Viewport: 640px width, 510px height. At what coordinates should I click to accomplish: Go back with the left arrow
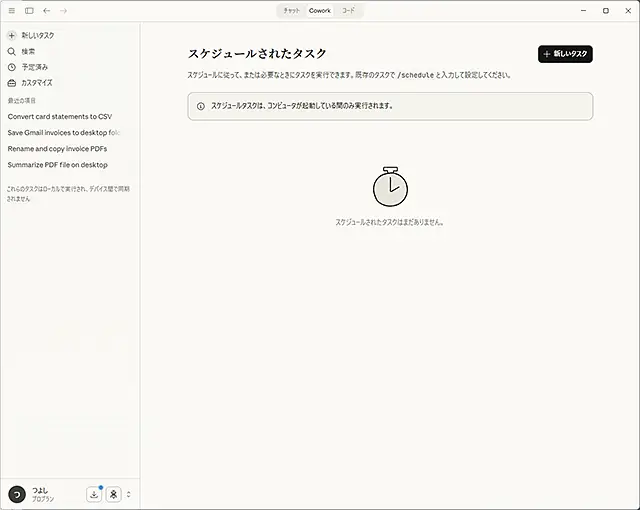coord(46,10)
